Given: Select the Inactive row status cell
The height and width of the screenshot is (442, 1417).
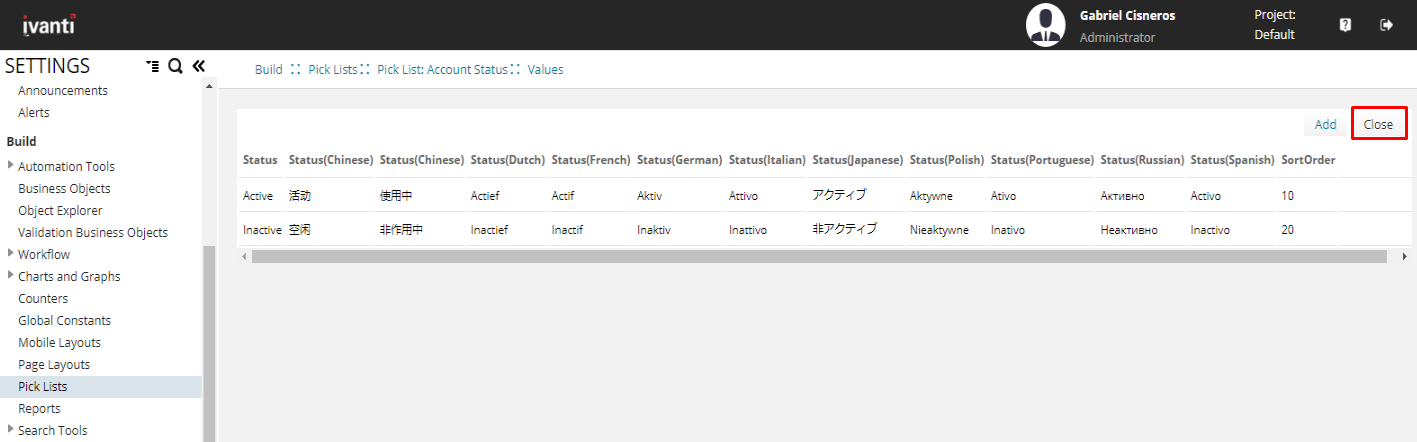Looking at the screenshot, I should coord(262,230).
